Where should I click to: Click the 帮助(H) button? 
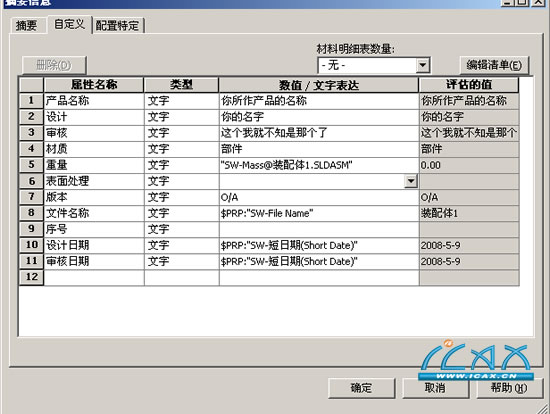(509, 388)
